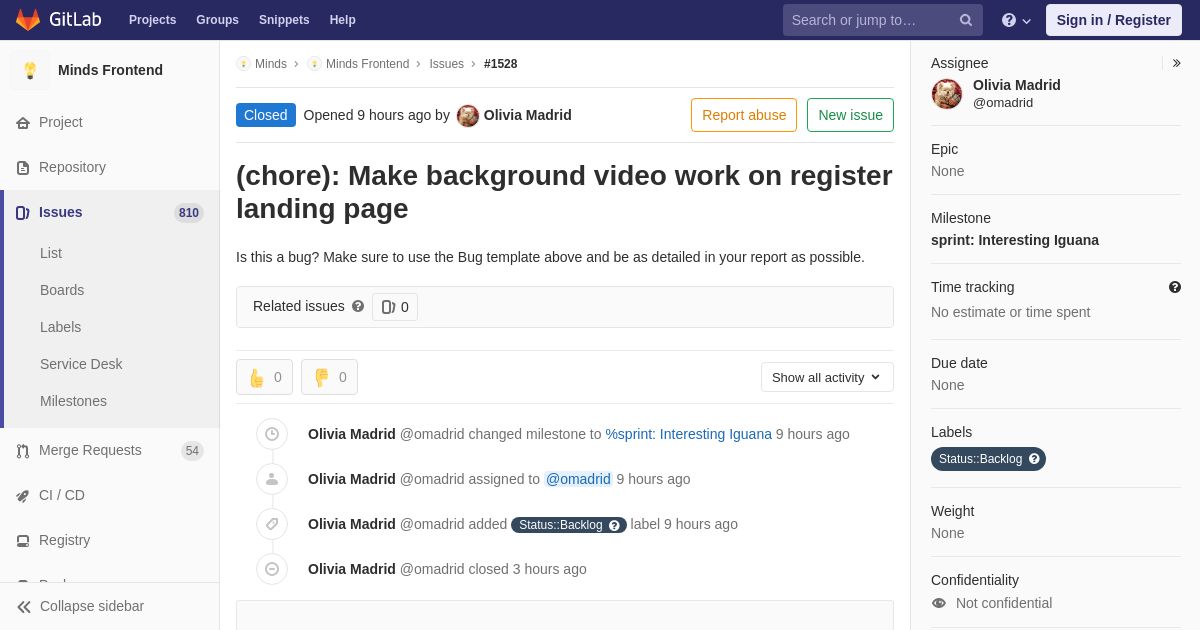Open Labels in sidebar
The image size is (1200, 630).
point(61,327)
